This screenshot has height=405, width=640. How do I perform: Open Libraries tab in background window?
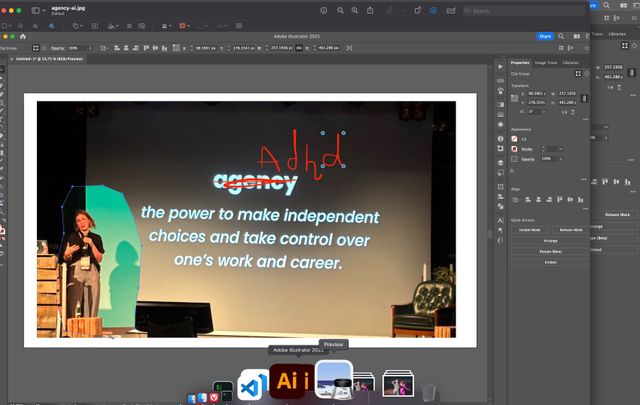[617, 34]
